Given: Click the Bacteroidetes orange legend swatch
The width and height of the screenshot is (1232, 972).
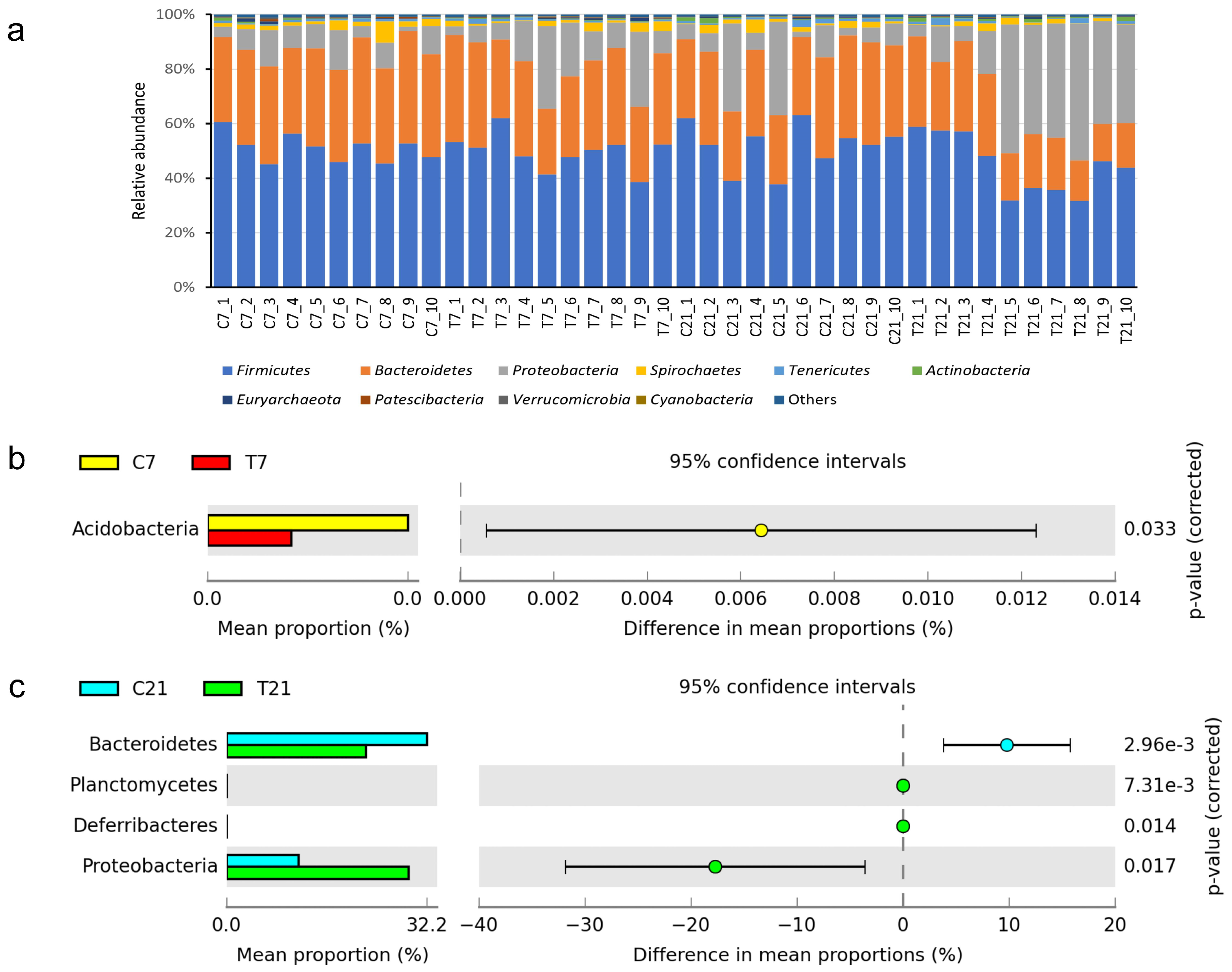Looking at the screenshot, I should (365, 371).
